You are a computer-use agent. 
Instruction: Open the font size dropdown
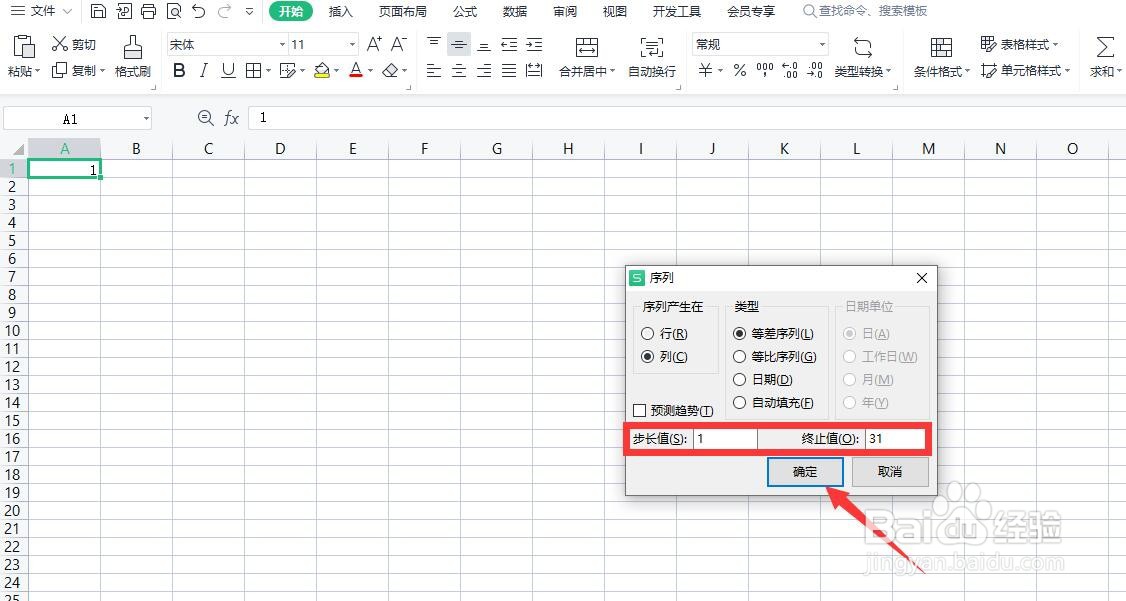point(352,45)
